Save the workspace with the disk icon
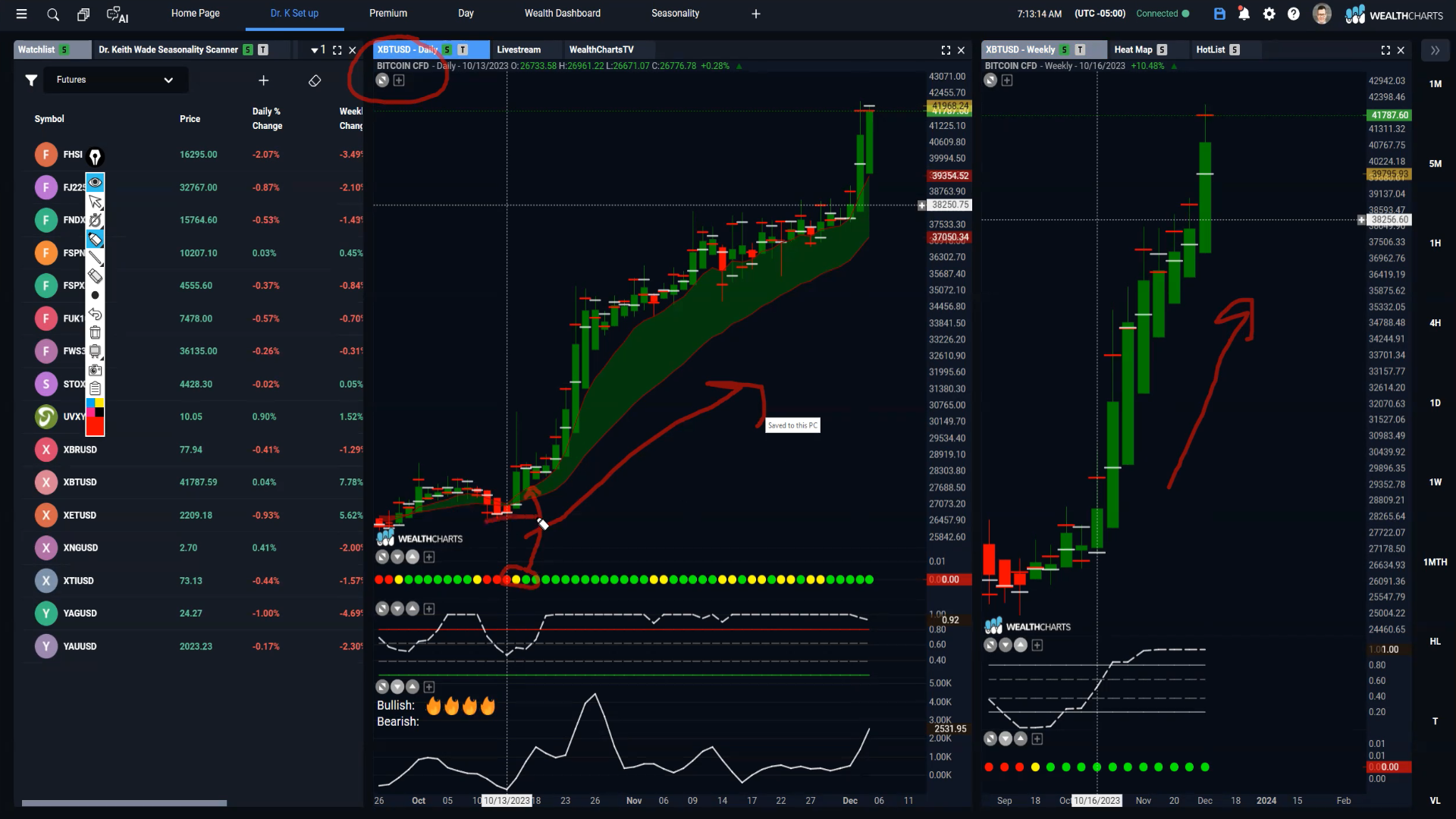 pyautogui.click(x=1219, y=14)
